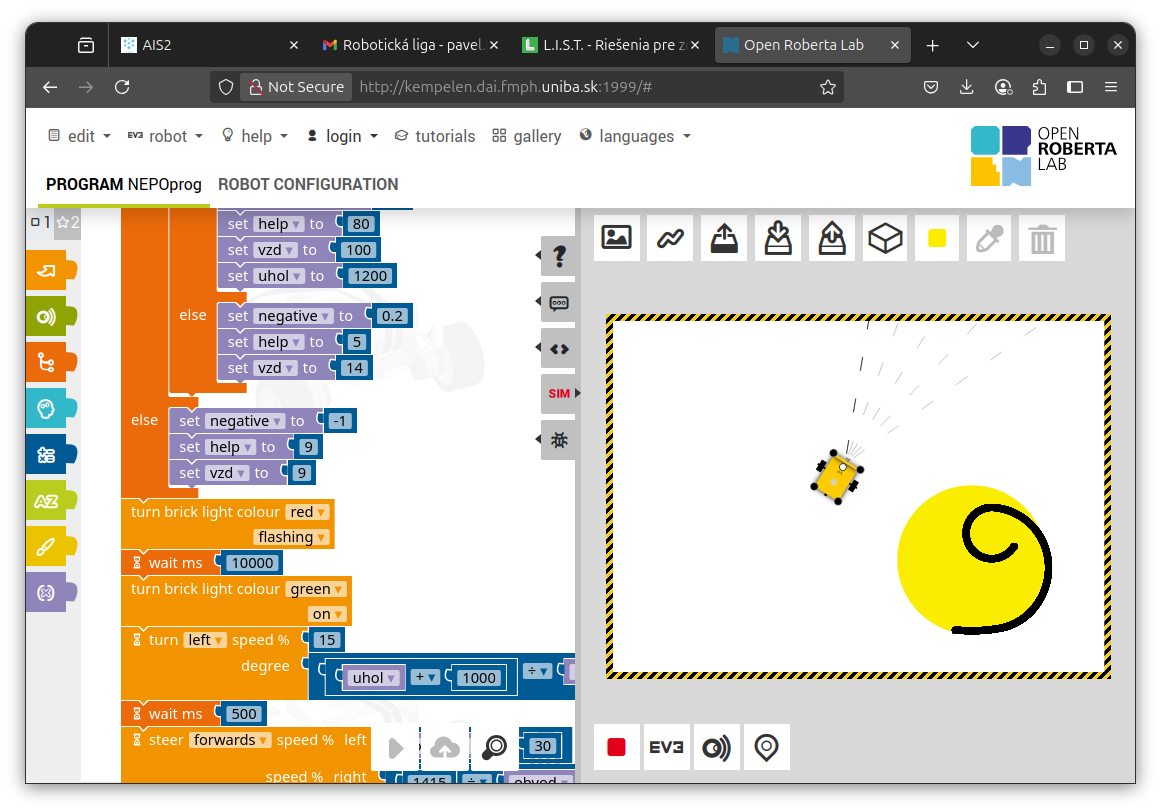Open the tutorials link
This screenshot has height=812, width=1161.
click(x=435, y=136)
